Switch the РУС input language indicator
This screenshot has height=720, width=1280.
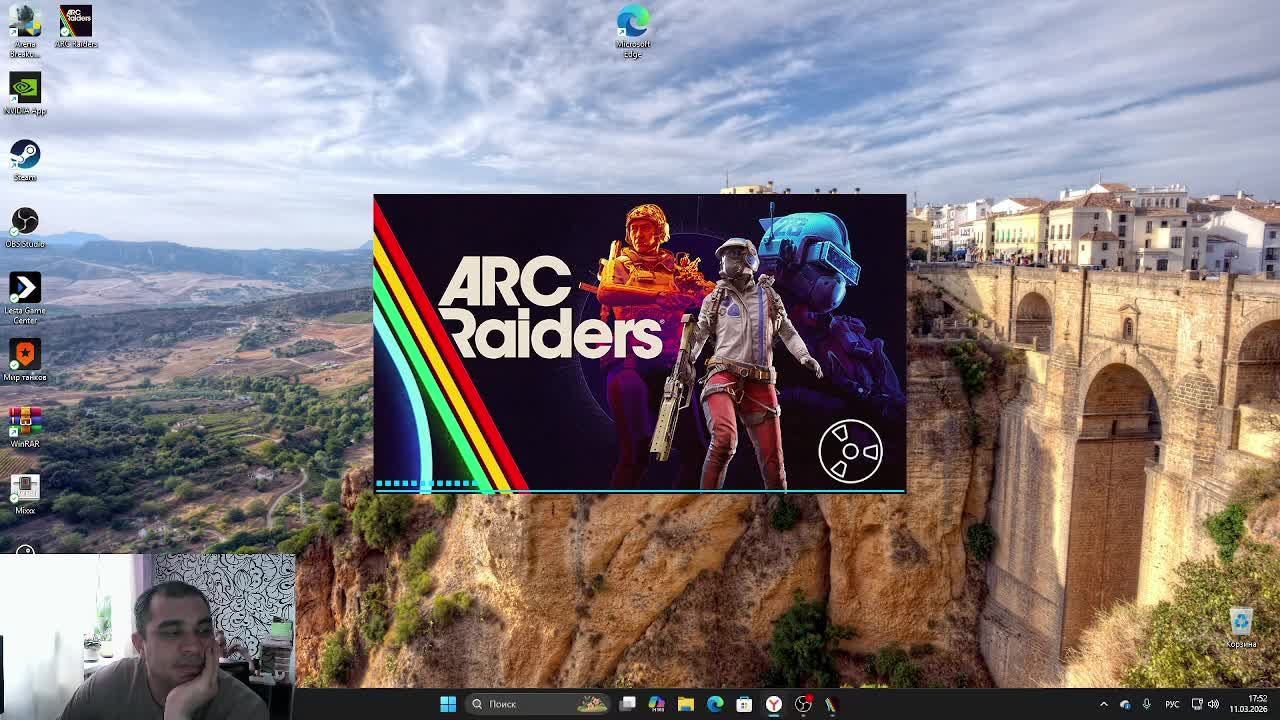coord(1172,704)
